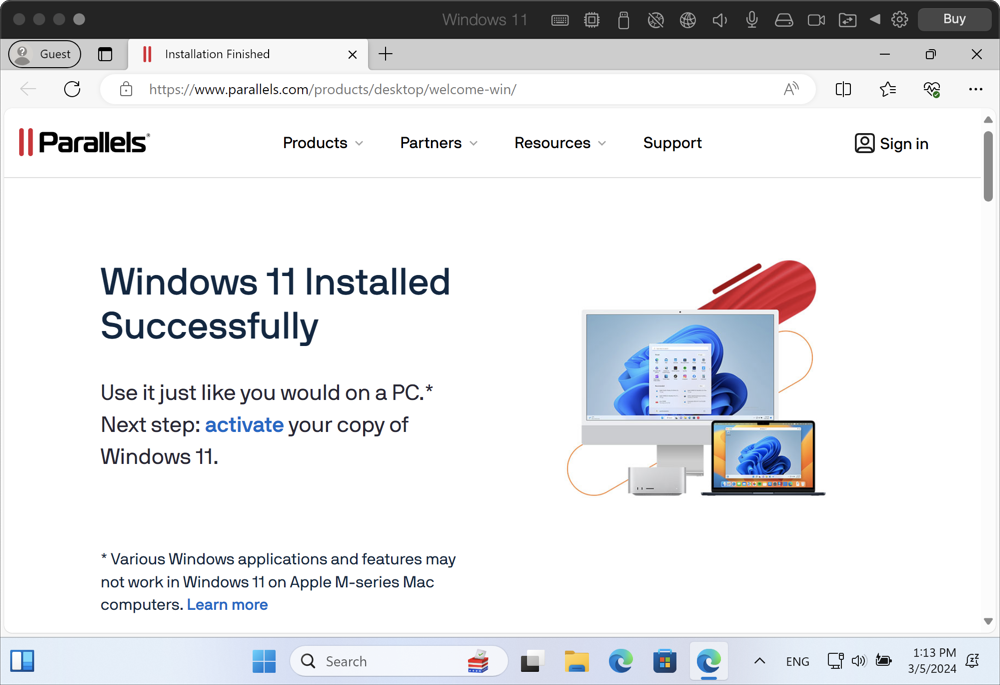1000x685 pixels.
Task: Open Parallels keyboard icon in title bar
Action: 560,20
